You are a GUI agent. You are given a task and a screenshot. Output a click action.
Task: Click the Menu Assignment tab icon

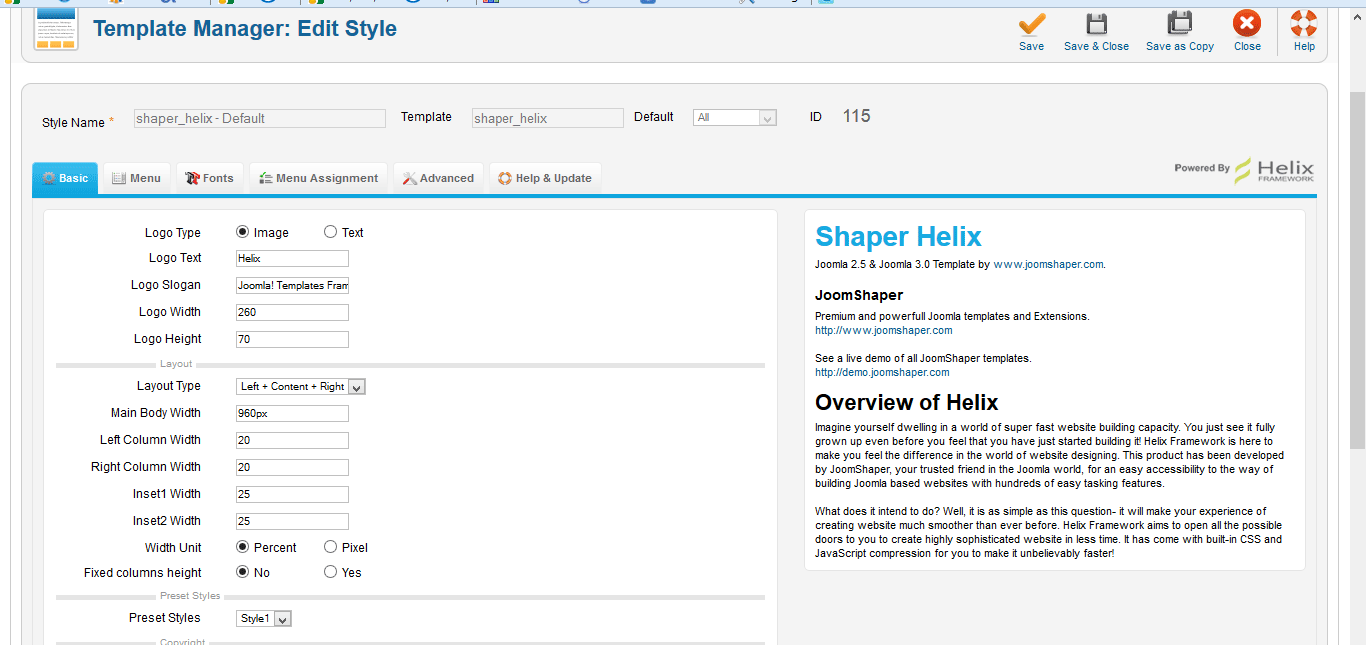[x=266, y=178]
